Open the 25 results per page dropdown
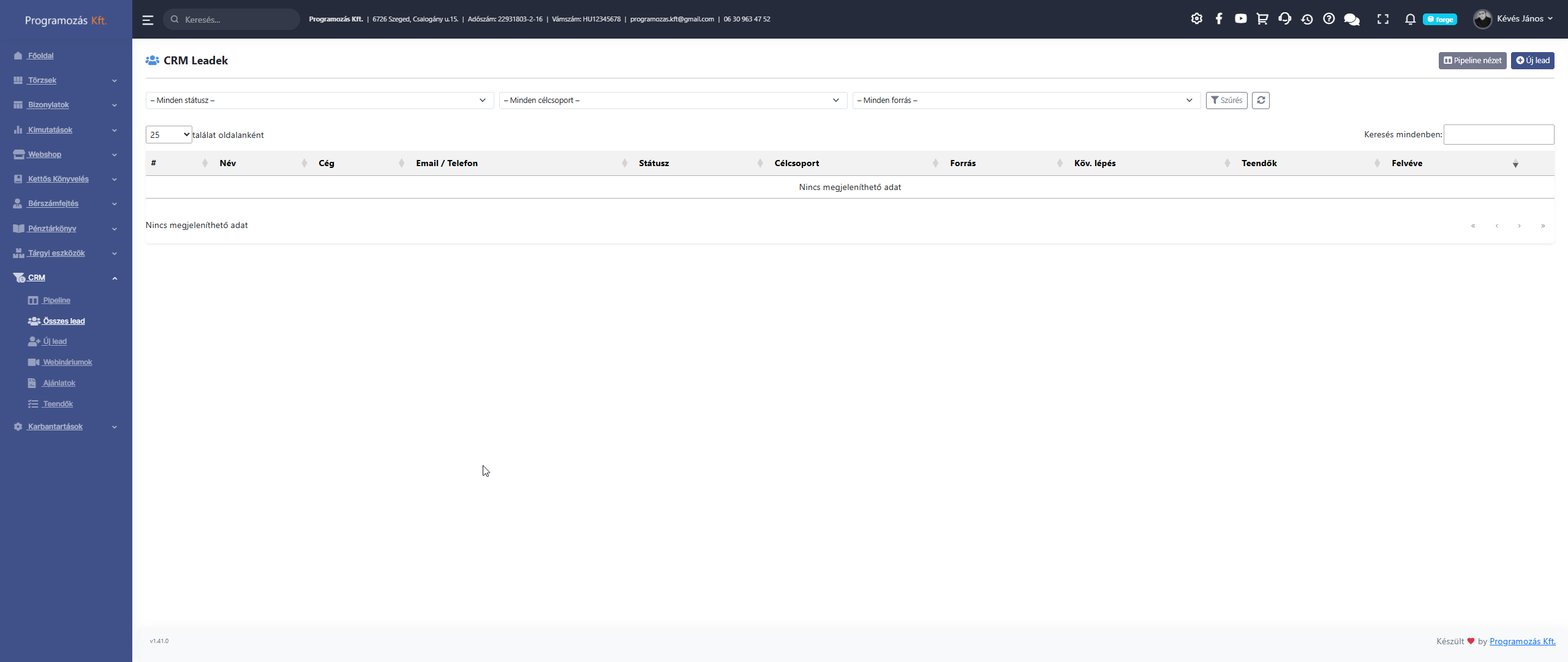Viewport: 1568px width, 662px height. [168, 135]
